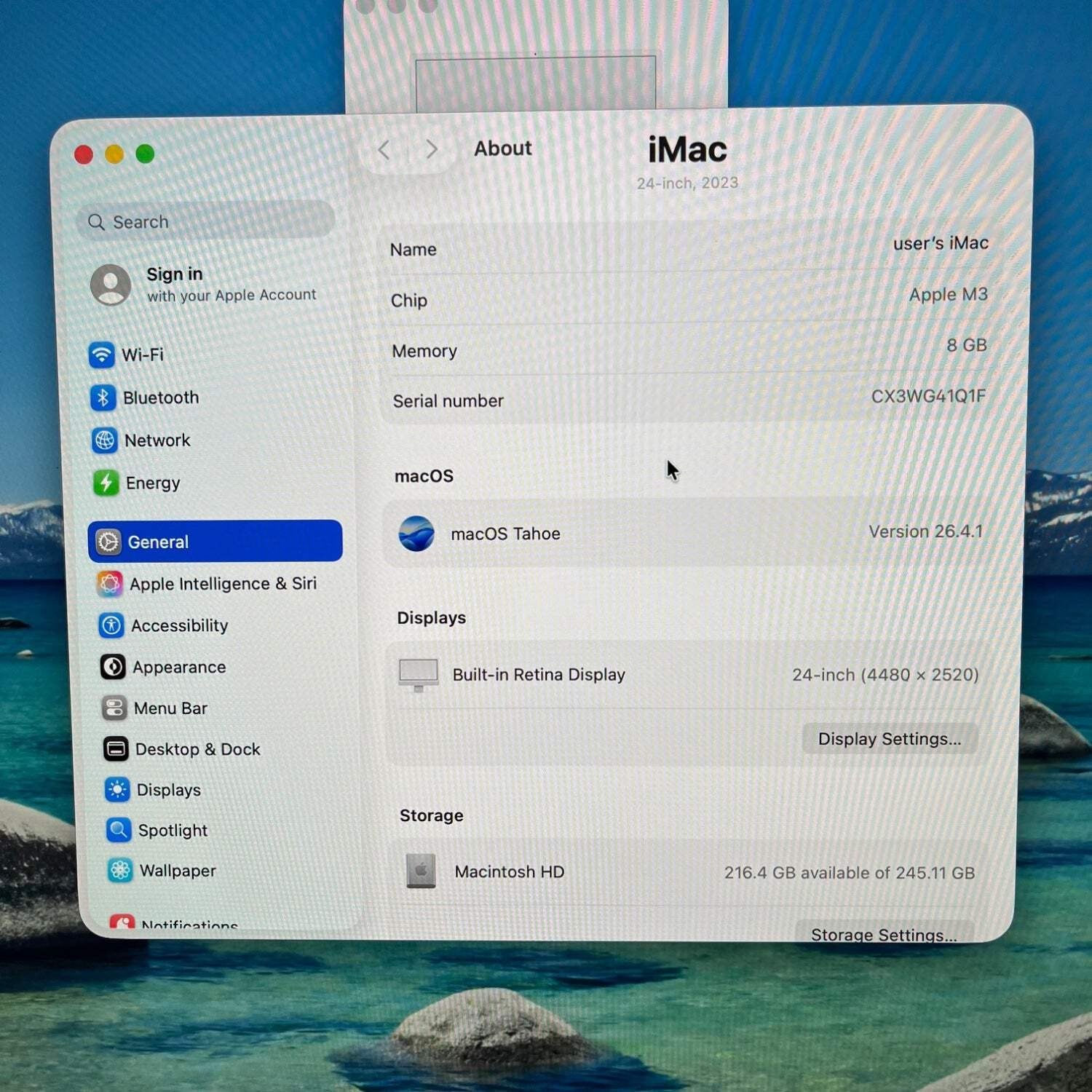The width and height of the screenshot is (1092, 1092).
Task: Open the Displays sun icon
Action: [117, 789]
